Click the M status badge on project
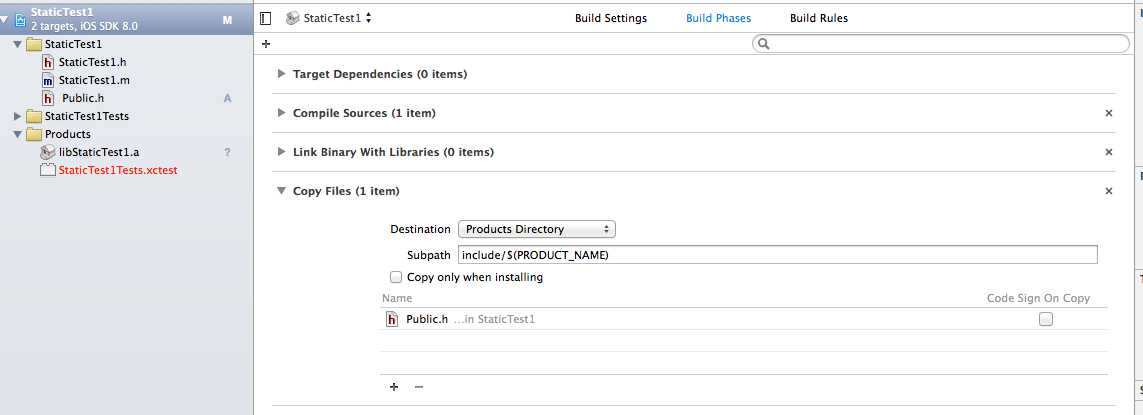1143x415 pixels. click(x=227, y=20)
